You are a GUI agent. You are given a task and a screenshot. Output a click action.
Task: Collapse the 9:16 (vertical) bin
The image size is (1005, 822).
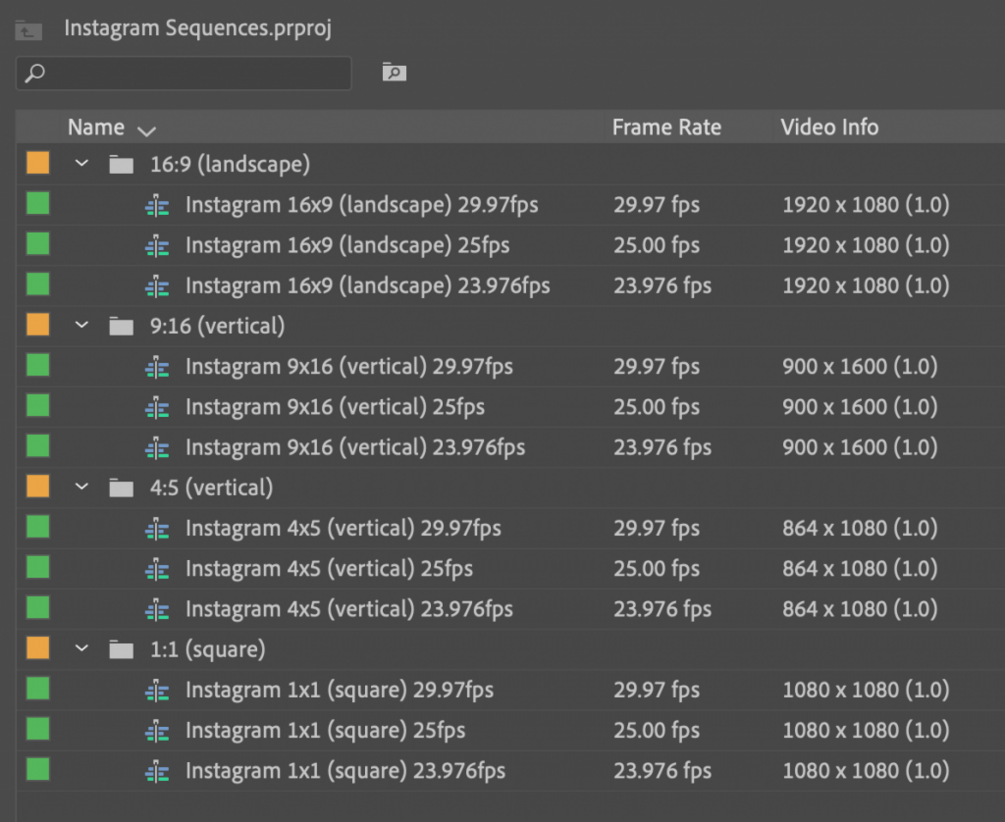pyautogui.click(x=82, y=326)
